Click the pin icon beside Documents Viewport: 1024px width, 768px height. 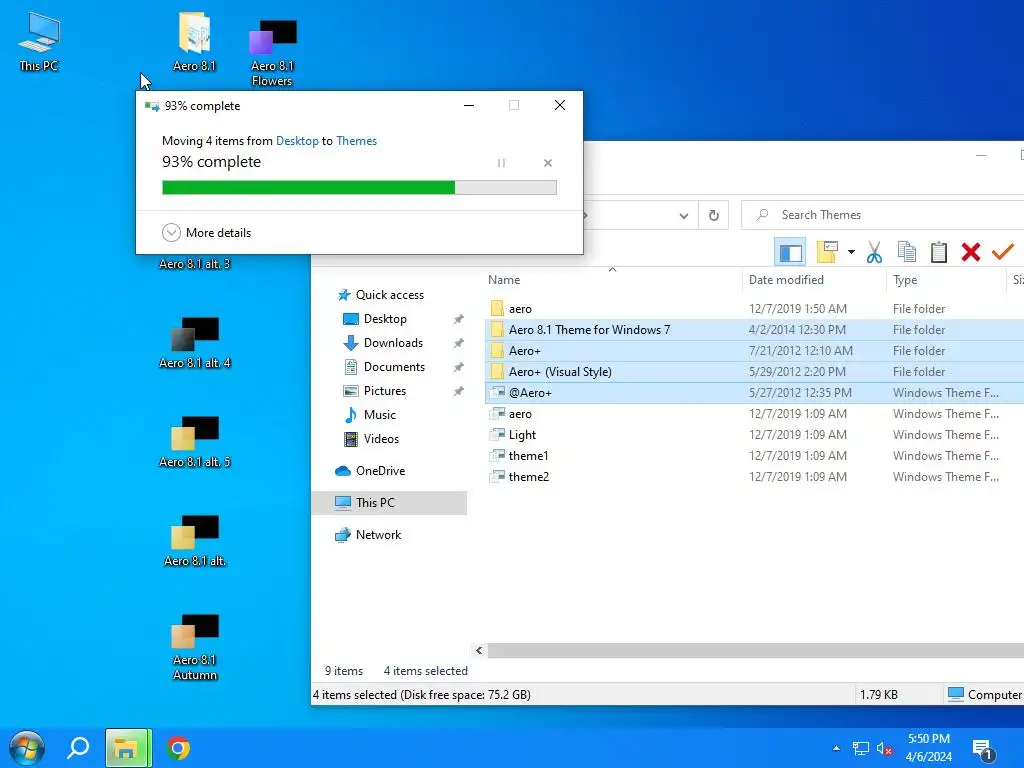click(x=458, y=368)
